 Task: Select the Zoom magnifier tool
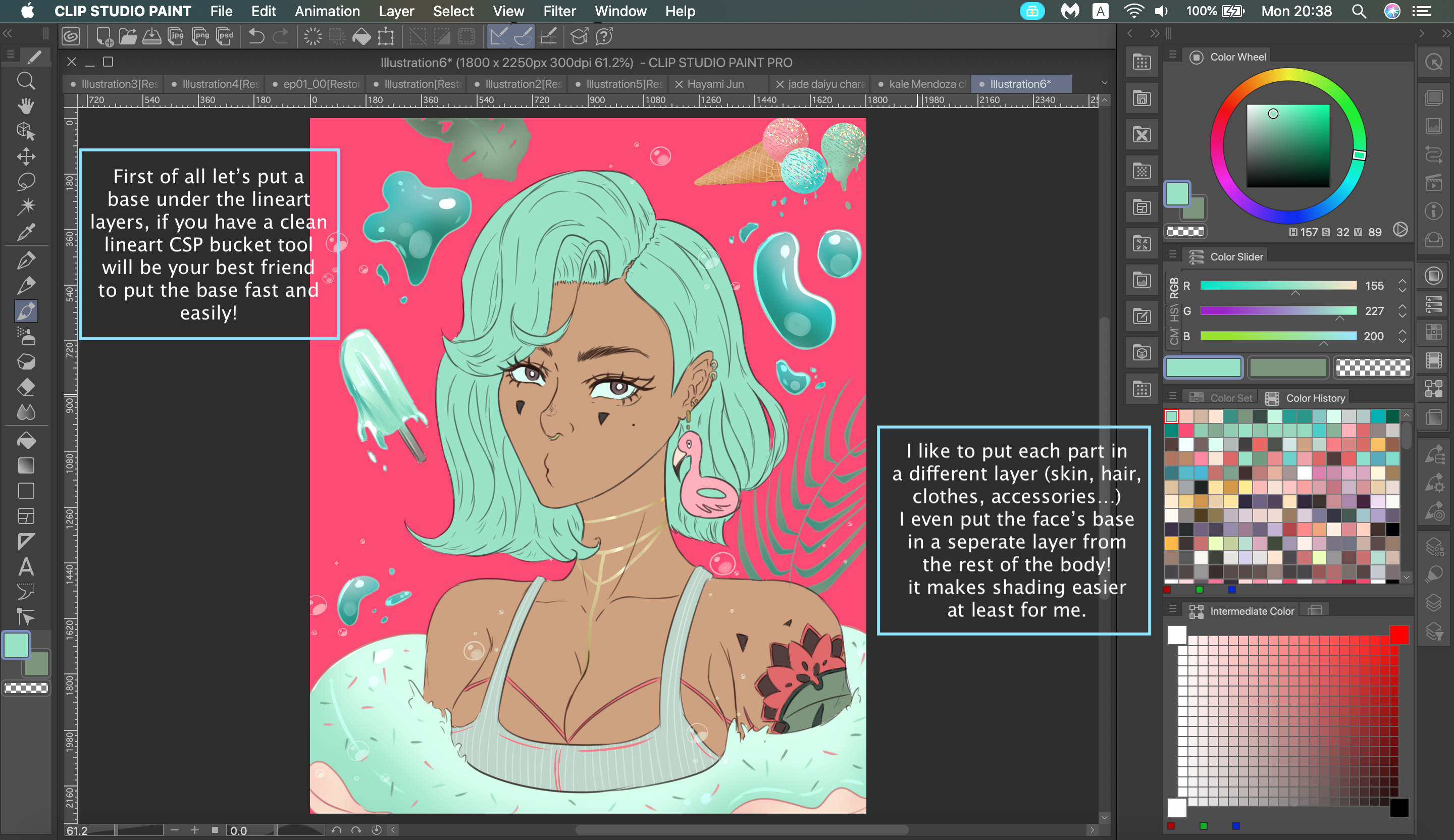tap(25, 81)
